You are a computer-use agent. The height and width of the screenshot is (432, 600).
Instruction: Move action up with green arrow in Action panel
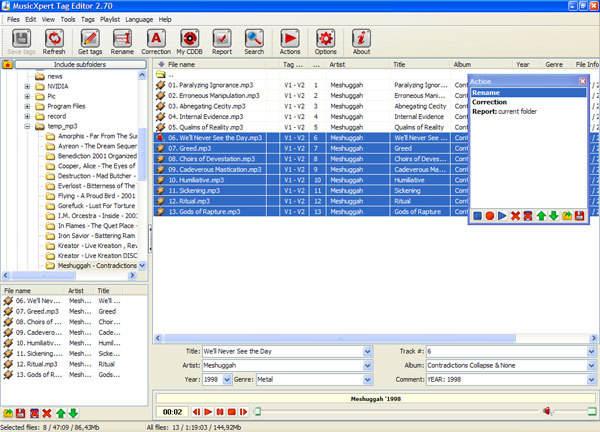coord(541,216)
